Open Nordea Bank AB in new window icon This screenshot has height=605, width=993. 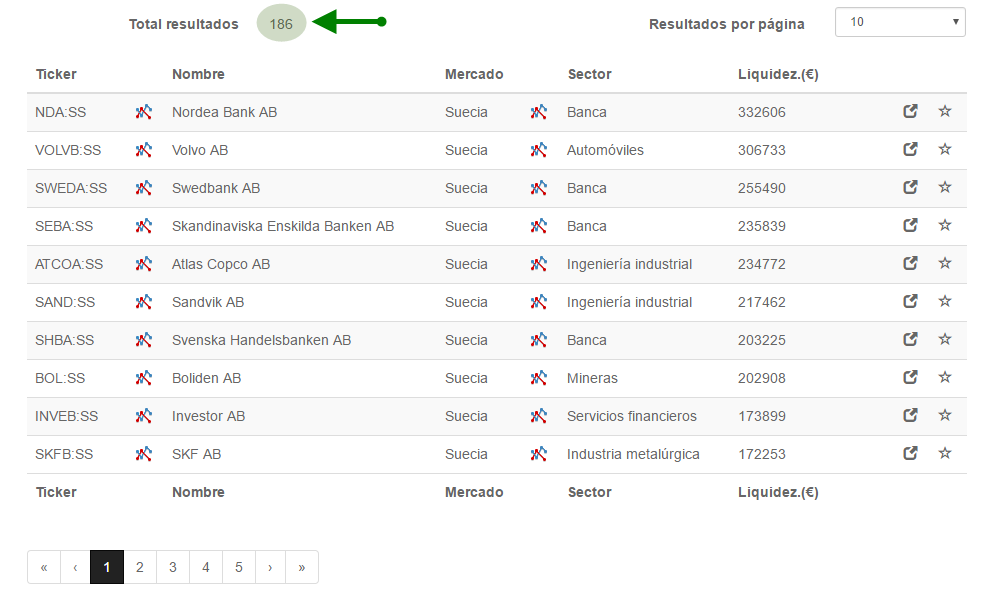[910, 111]
